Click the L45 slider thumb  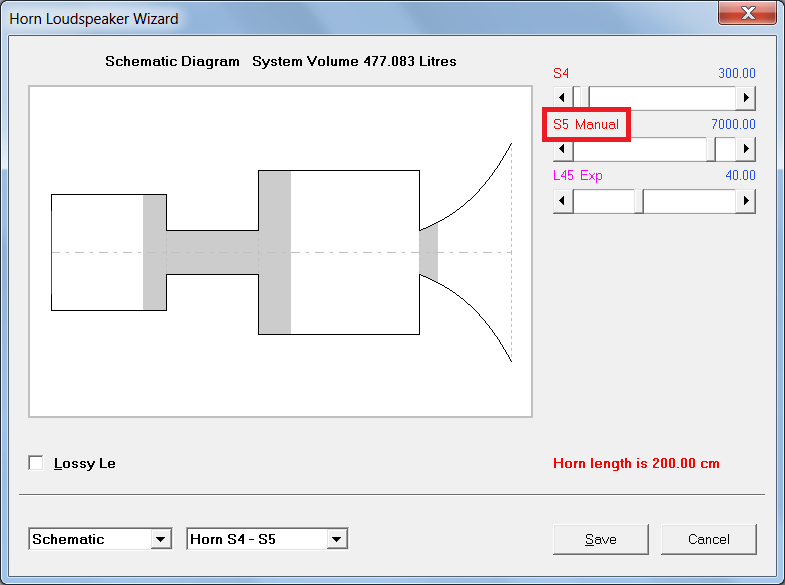tap(639, 201)
